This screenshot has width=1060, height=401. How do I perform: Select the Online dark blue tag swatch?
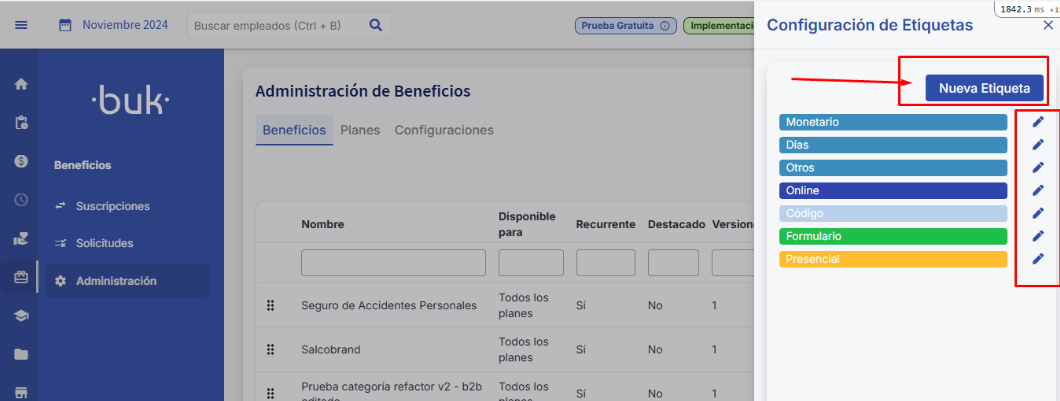tap(893, 191)
